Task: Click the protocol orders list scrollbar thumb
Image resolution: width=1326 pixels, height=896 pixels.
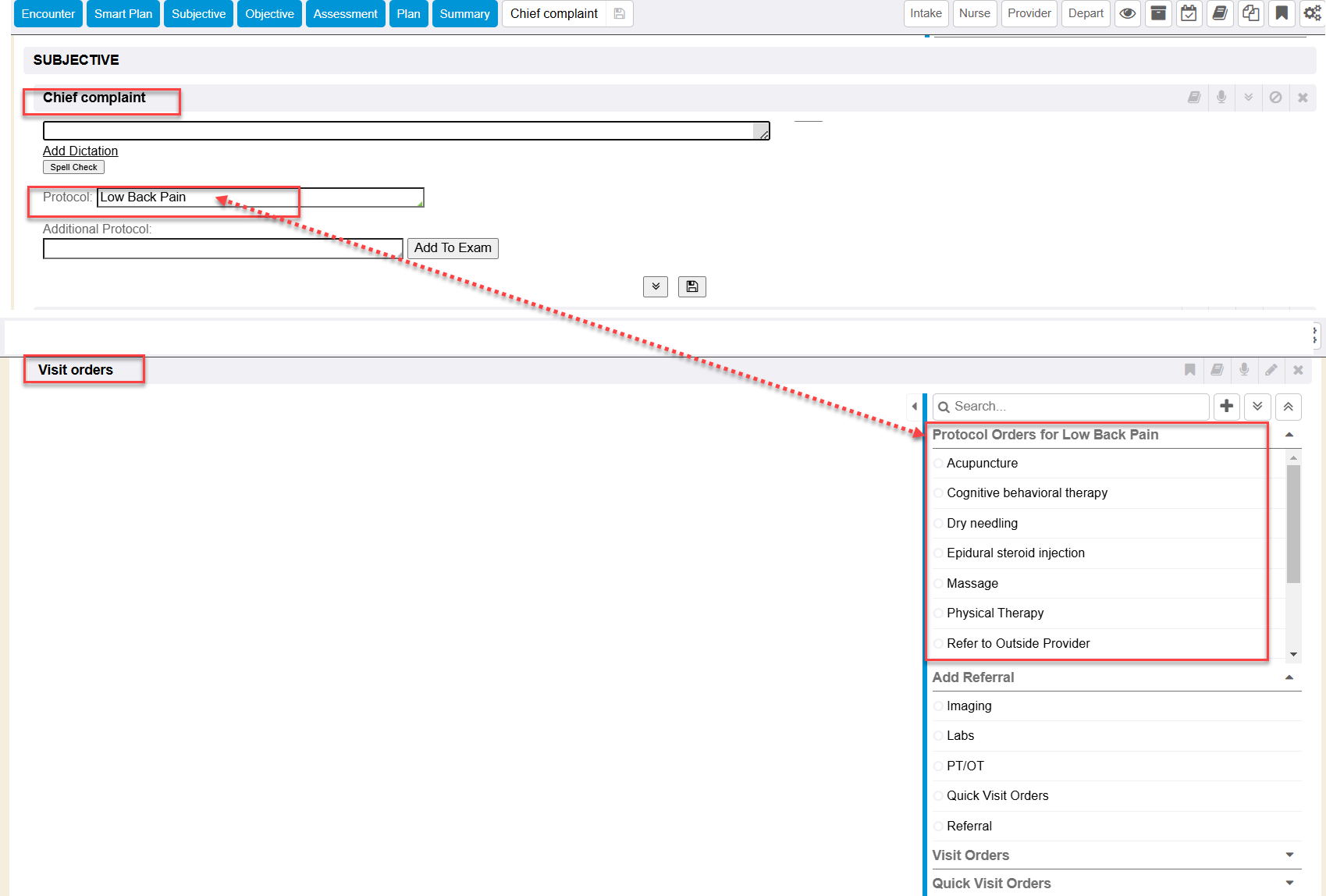Action: (x=1293, y=523)
